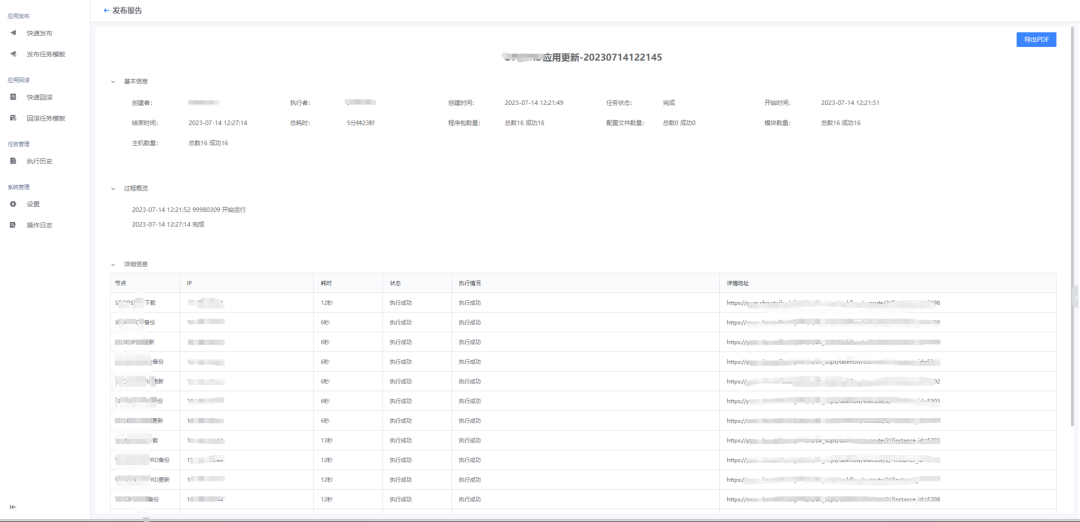
Task: Collapse the 基本信息 section
Action: (113, 81)
